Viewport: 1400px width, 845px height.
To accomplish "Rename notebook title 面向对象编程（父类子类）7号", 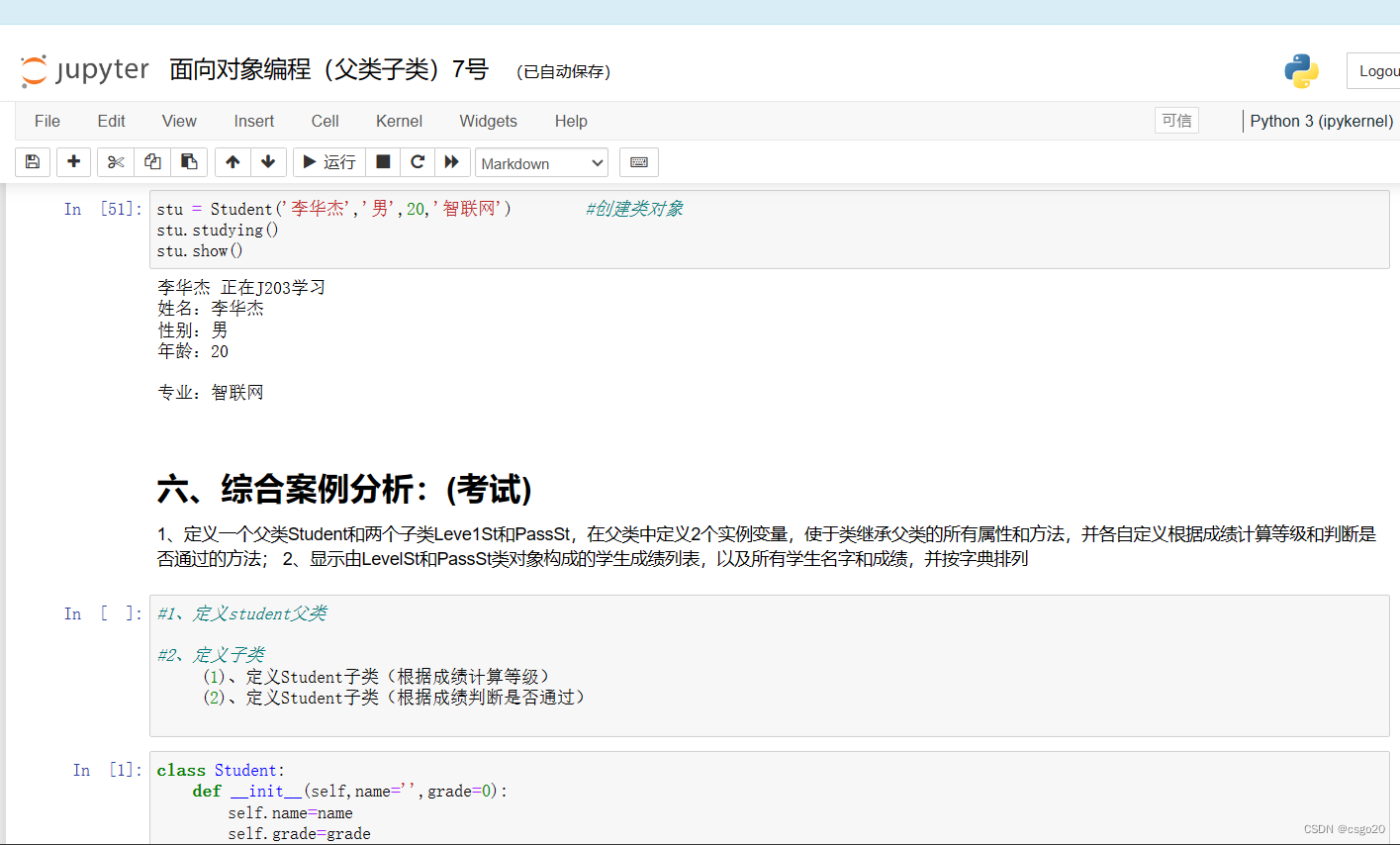I will [x=328, y=69].
